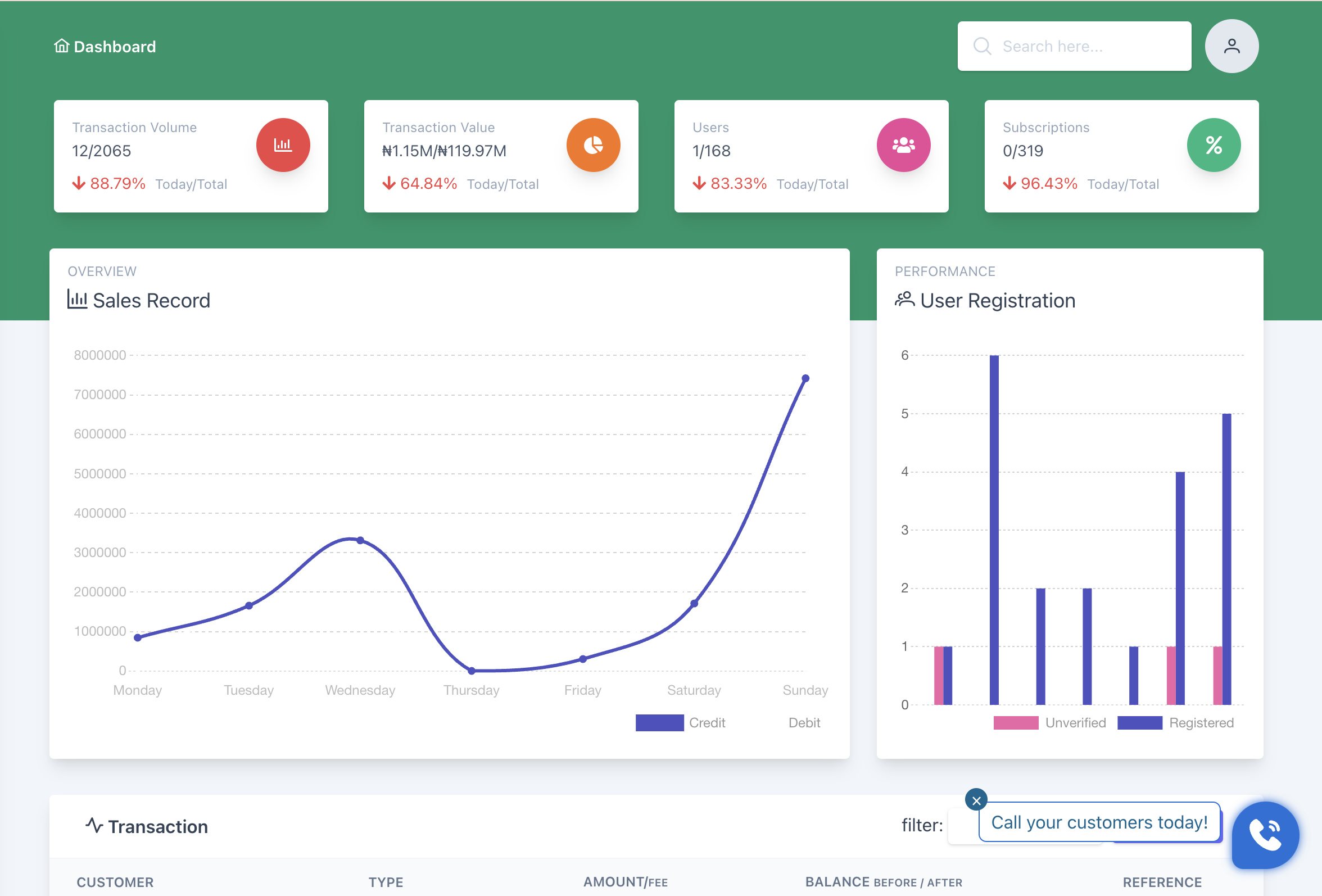The width and height of the screenshot is (1322, 896).
Task: Click '1/168' Users value
Action: coord(711,151)
